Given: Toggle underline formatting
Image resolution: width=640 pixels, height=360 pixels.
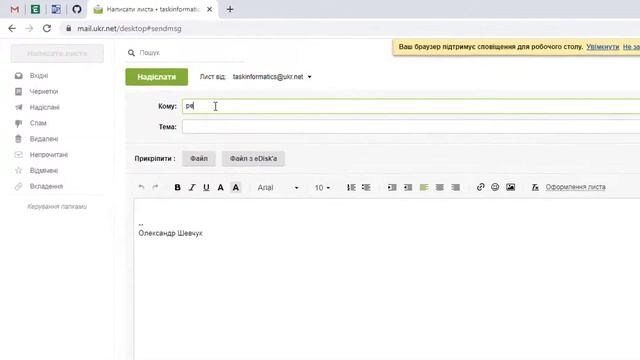Looking at the screenshot, I should pyautogui.click(x=206, y=187).
